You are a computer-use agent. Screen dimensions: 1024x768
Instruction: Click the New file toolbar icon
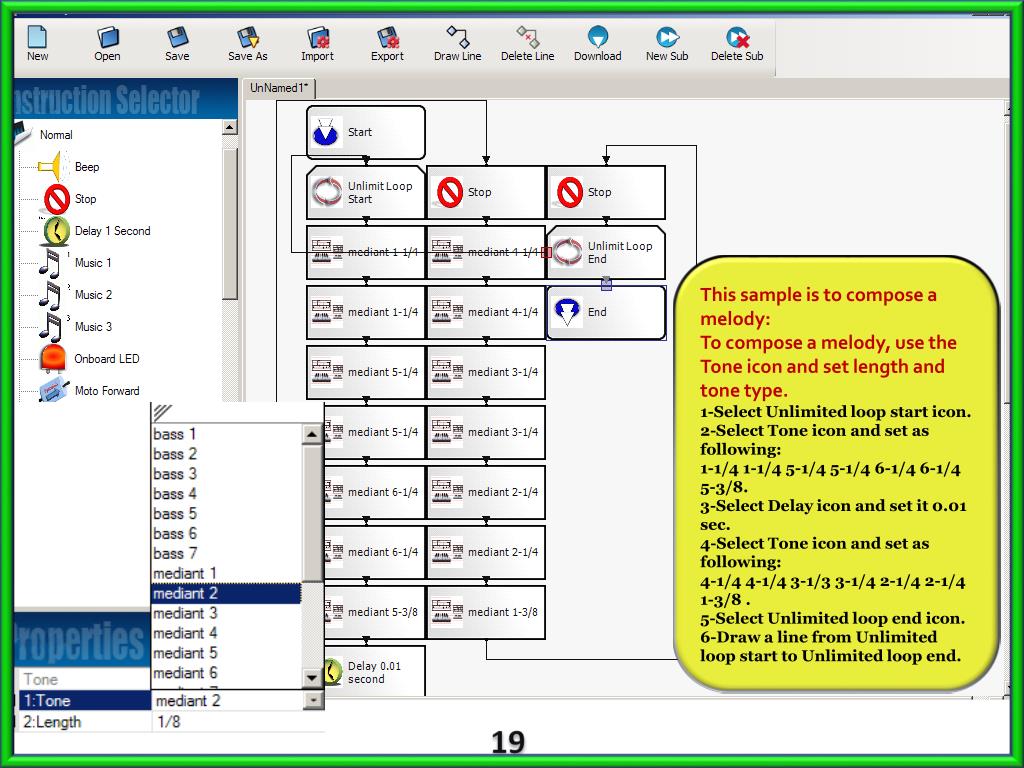pos(37,43)
